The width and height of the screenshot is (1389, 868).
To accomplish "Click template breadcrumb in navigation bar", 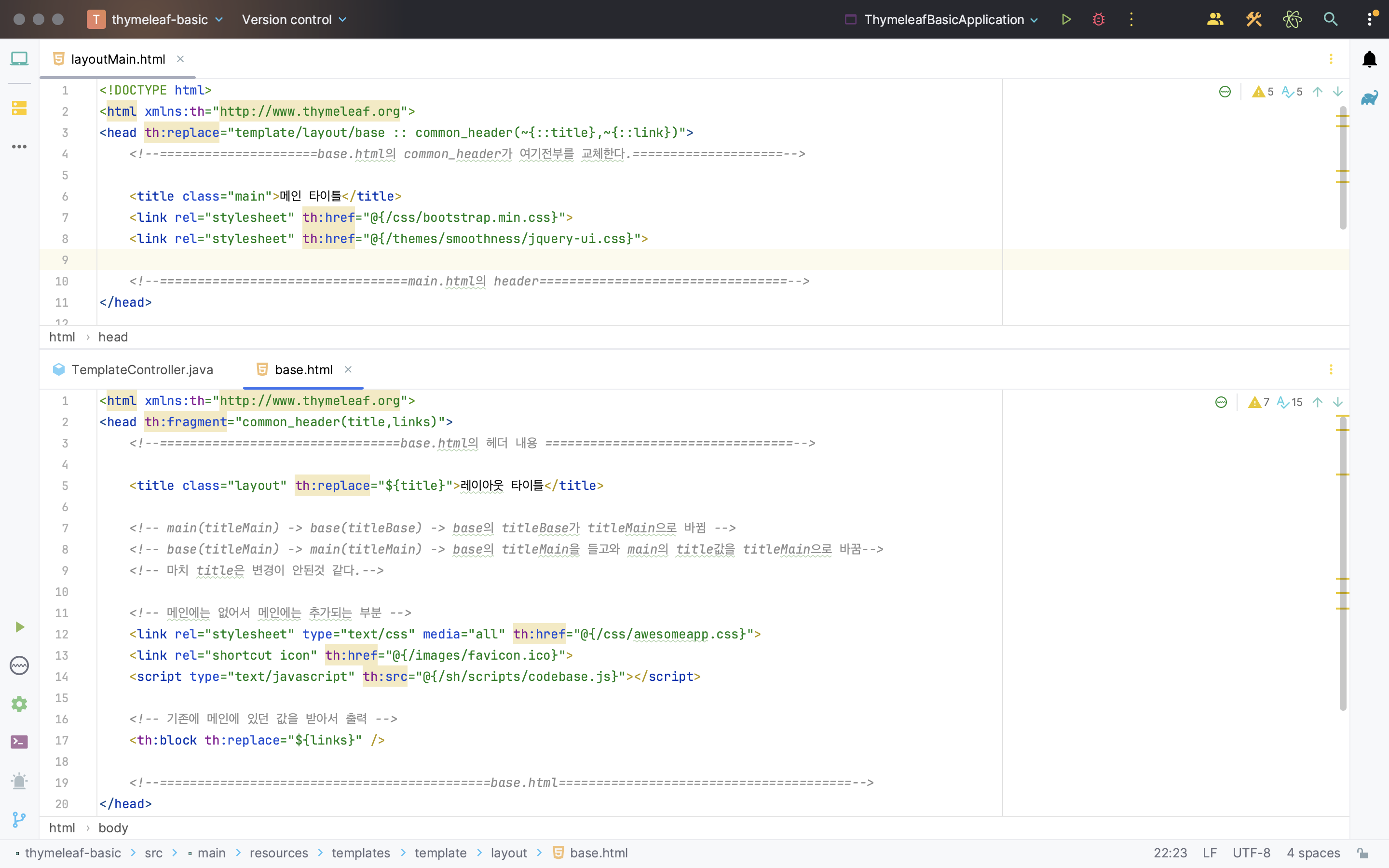I will [440, 853].
